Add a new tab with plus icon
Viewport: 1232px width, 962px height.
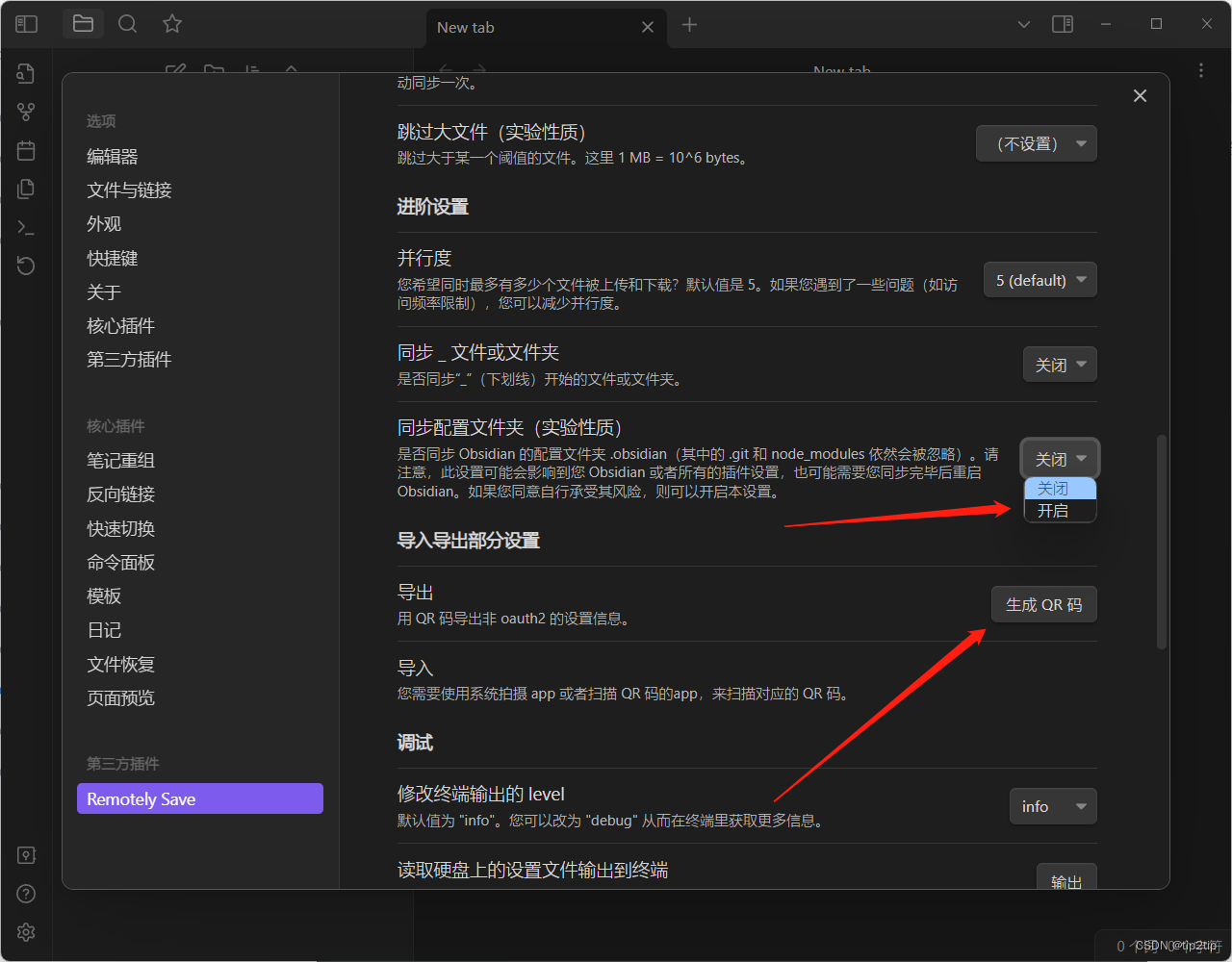pos(689,25)
